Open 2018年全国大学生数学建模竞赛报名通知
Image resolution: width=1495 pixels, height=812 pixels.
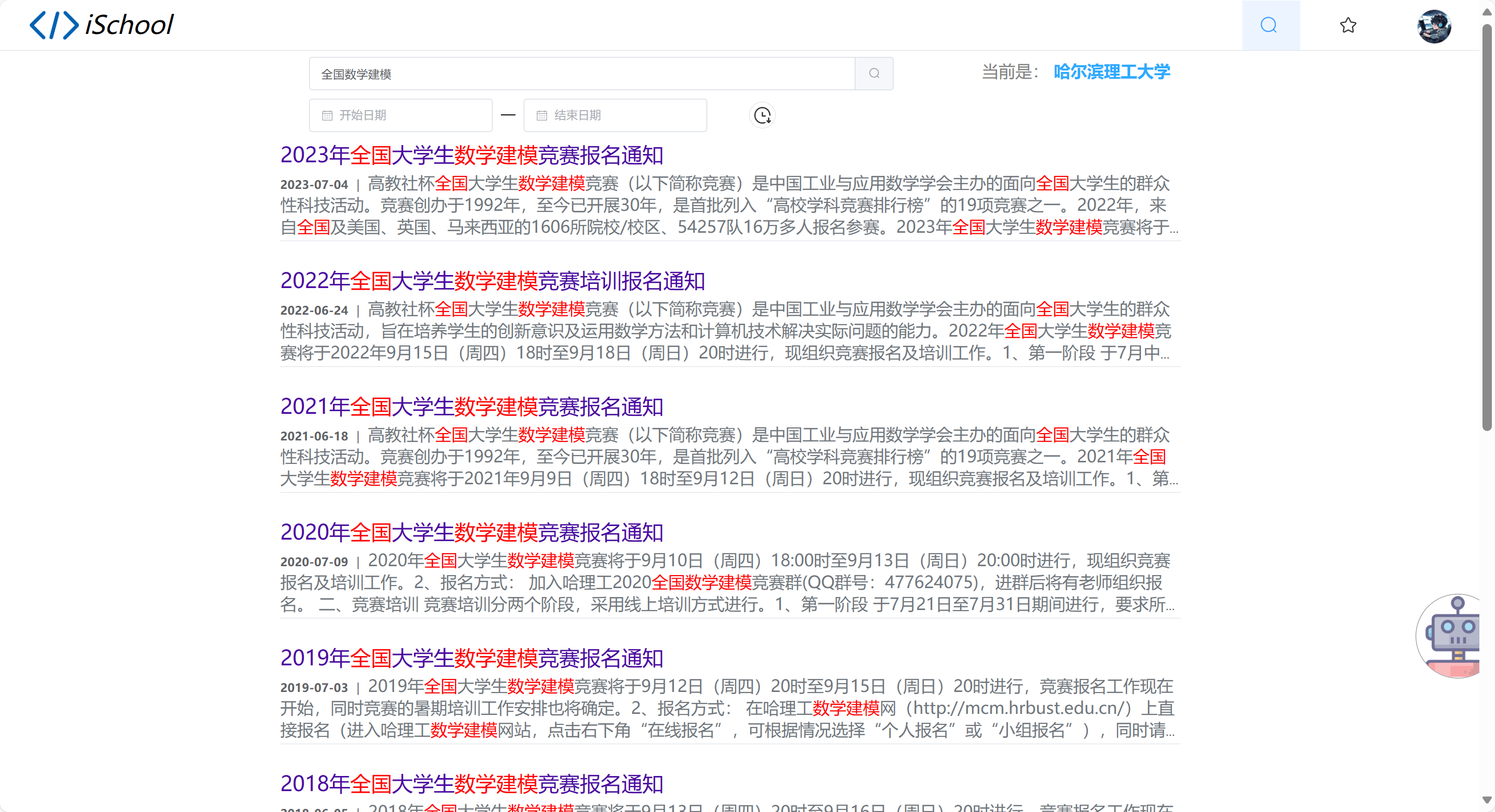point(471,784)
